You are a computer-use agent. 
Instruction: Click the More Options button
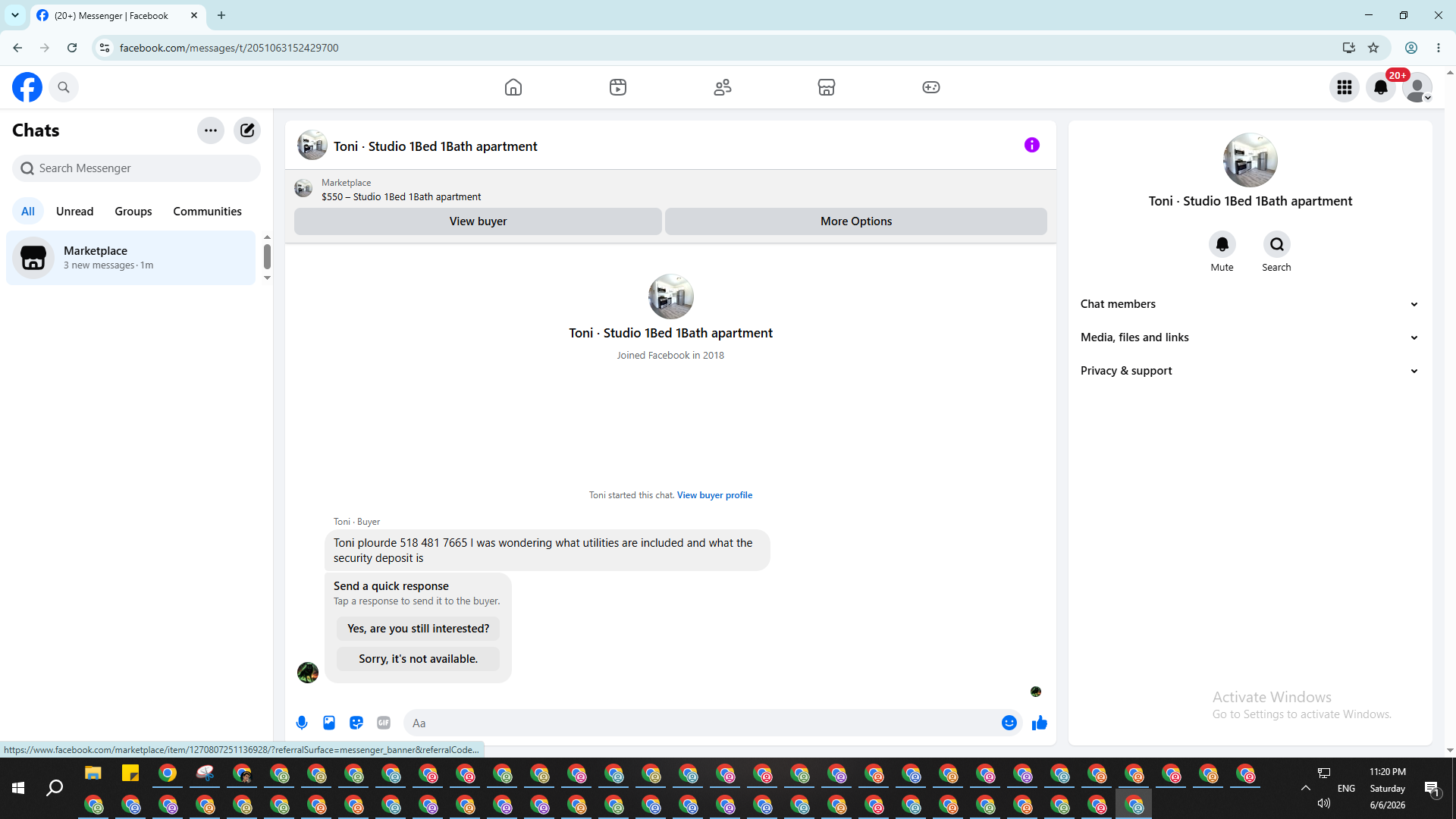[x=856, y=221]
